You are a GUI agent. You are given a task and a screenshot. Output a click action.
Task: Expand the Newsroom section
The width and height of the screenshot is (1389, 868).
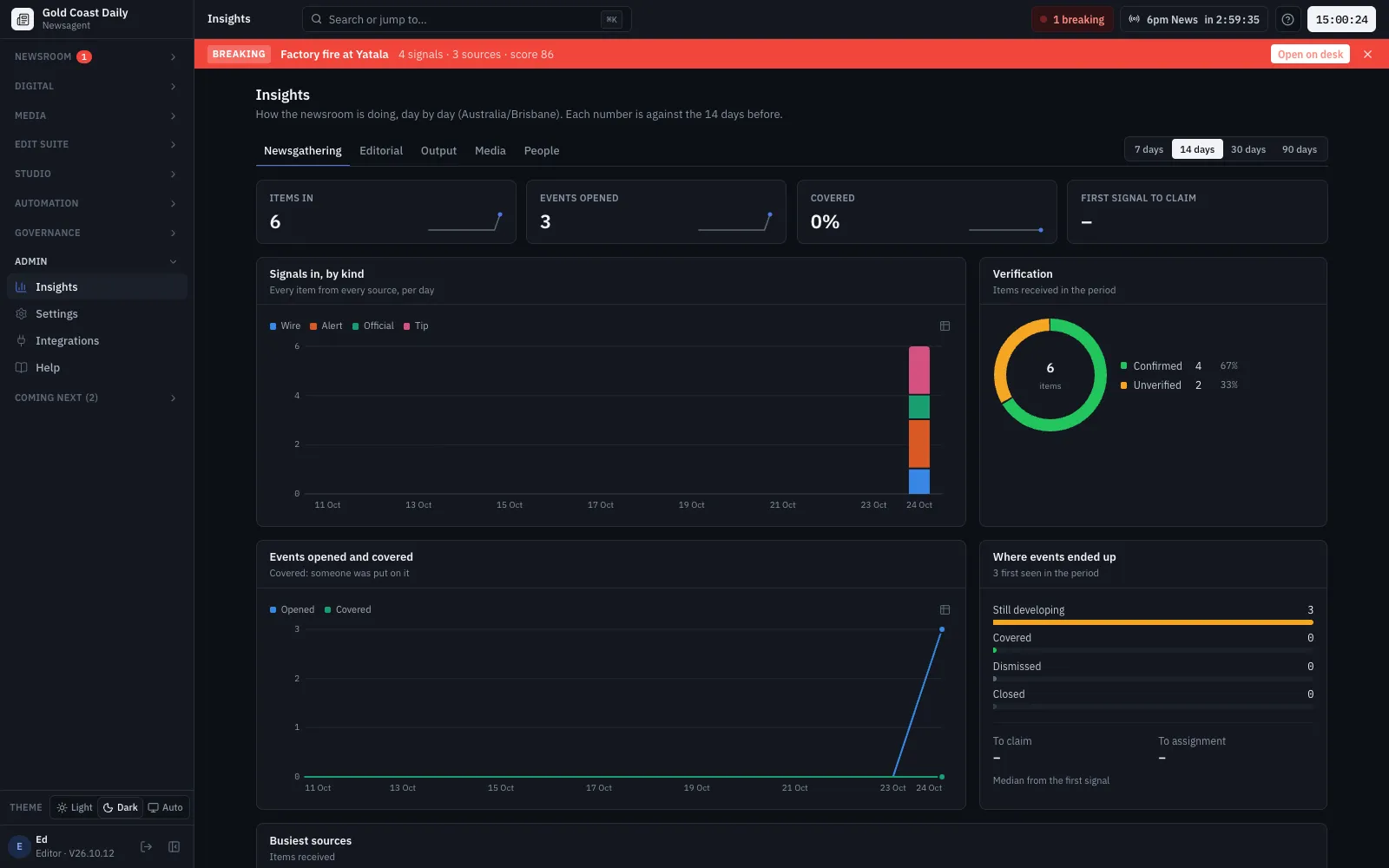tap(97, 56)
